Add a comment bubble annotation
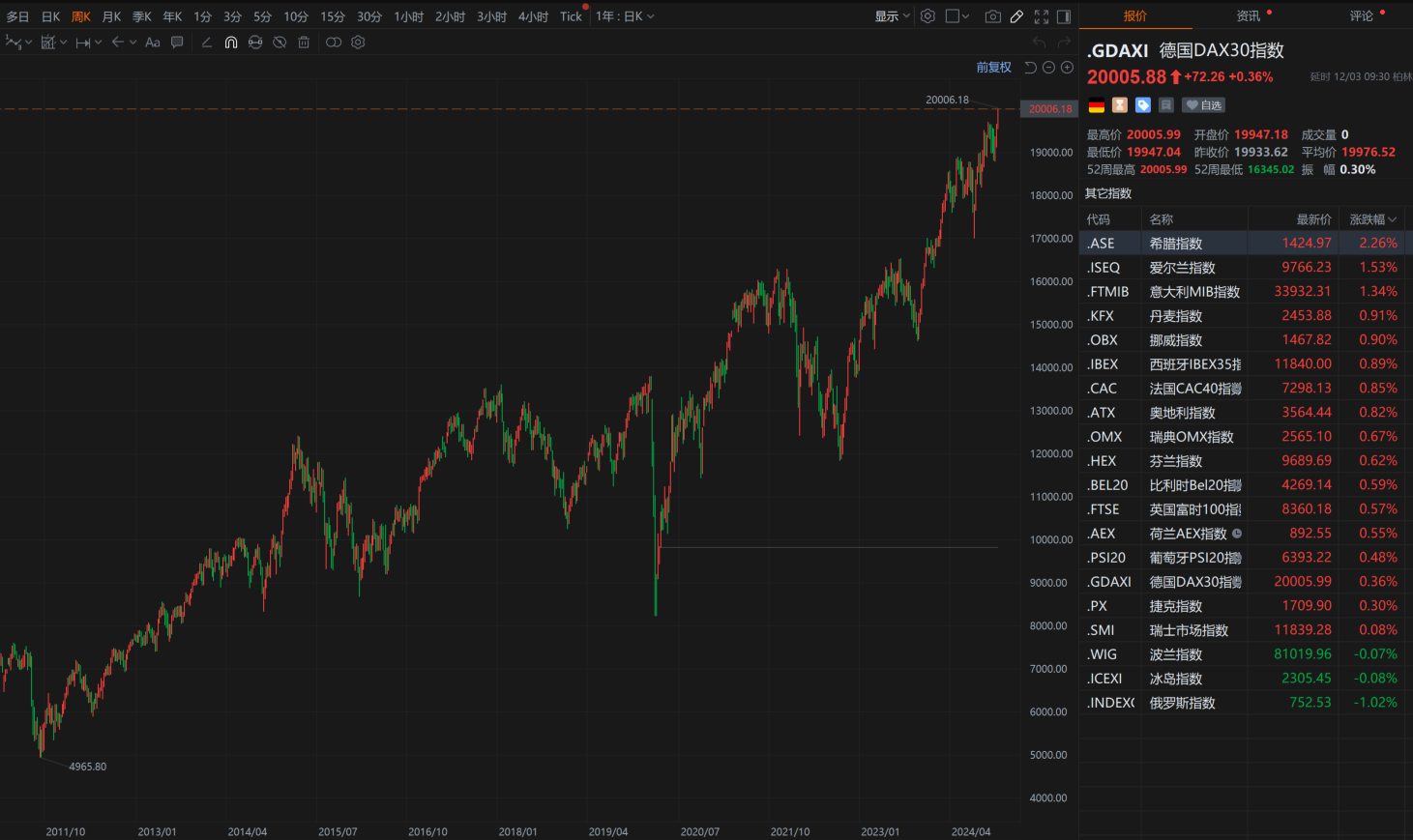This screenshot has height=840, width=1413. coord(177,43)
